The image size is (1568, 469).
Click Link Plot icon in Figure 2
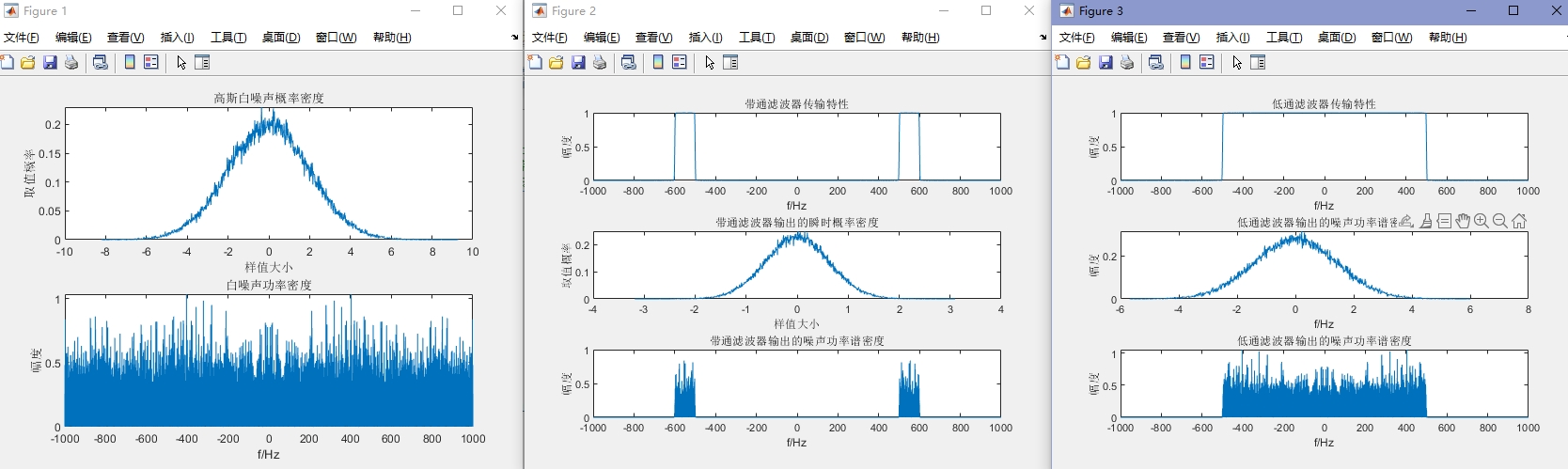629,62
